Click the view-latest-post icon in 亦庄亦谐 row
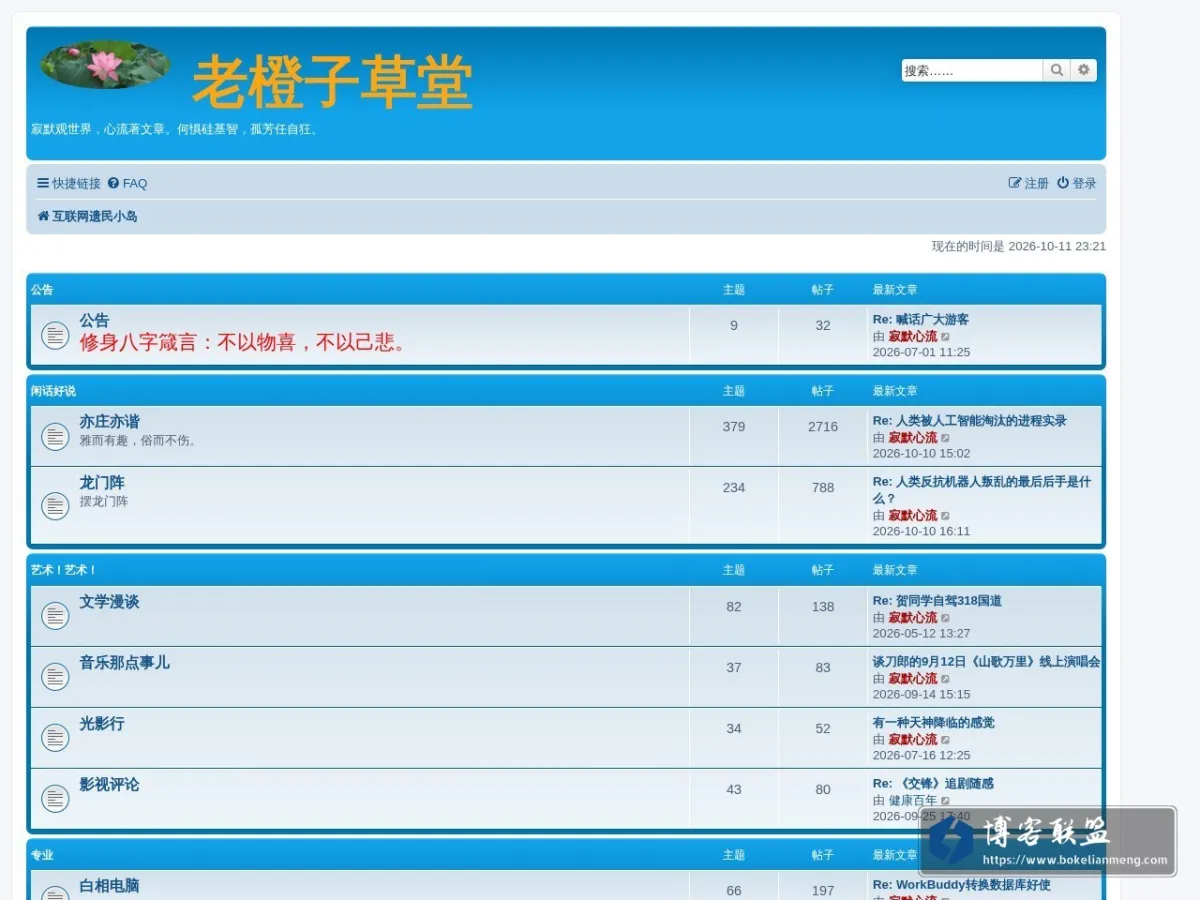1200x900 pixels. point(946,438)
